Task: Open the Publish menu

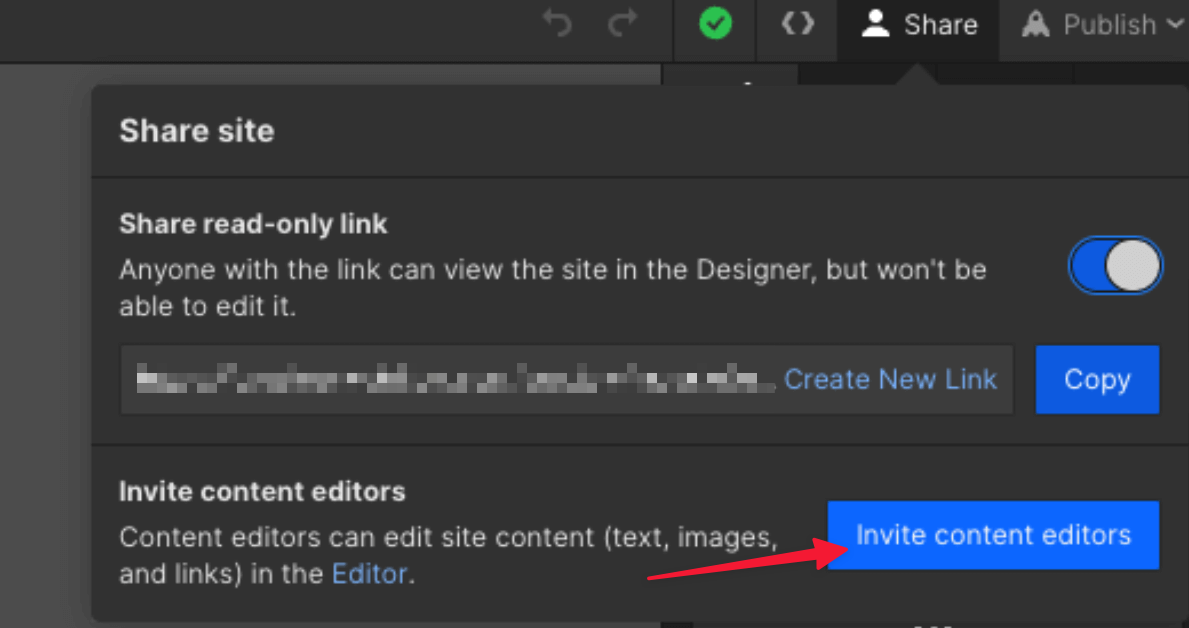Action: click(1113, 24)
